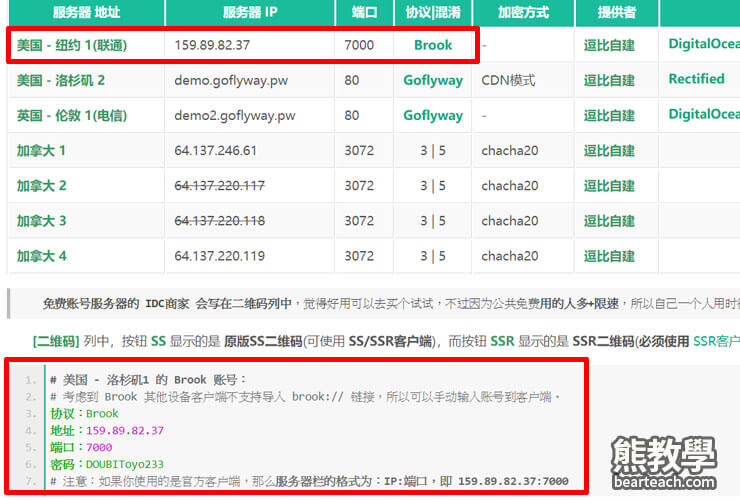
Task: Open DigitalOcean link in 纽约 1 row
Action: [704, 44]
